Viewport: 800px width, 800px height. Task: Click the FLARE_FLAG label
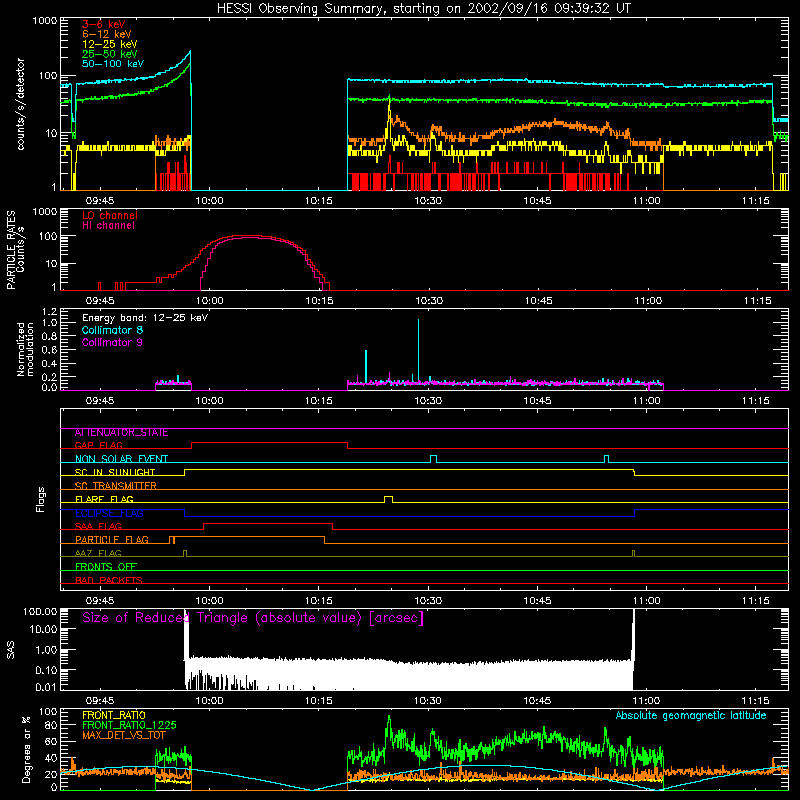click(x=104, y=499)
